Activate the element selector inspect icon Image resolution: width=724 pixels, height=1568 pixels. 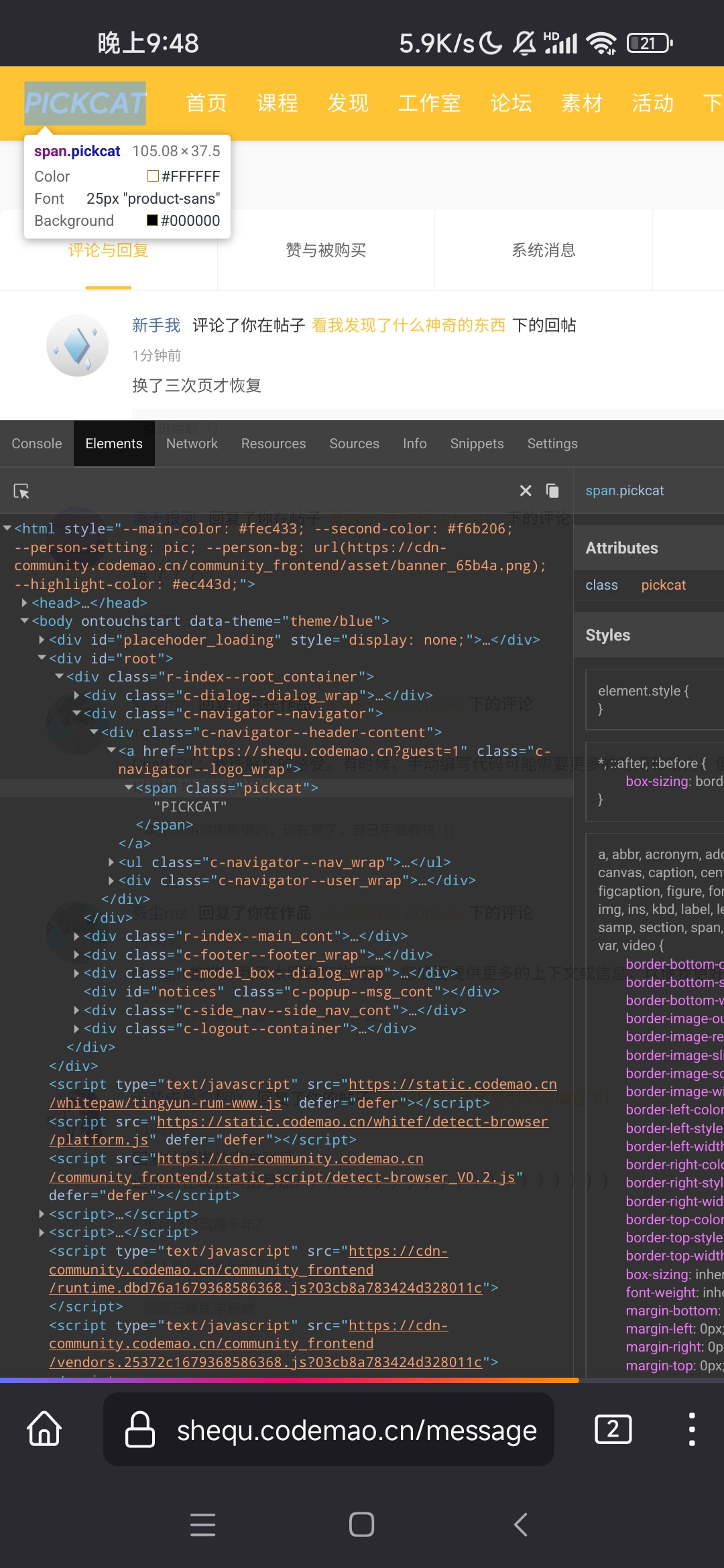coord(21,491)
